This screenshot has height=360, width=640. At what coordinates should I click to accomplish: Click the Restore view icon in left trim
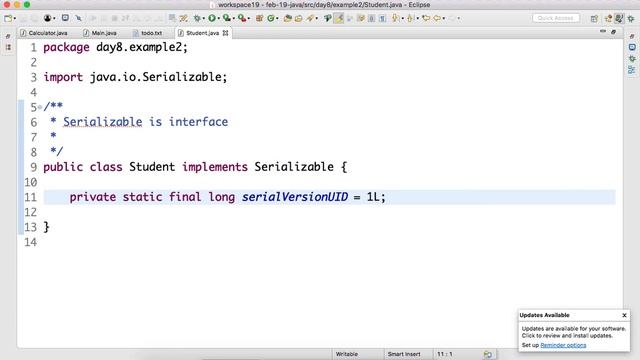pyautogui.click(x=8, y=36)
